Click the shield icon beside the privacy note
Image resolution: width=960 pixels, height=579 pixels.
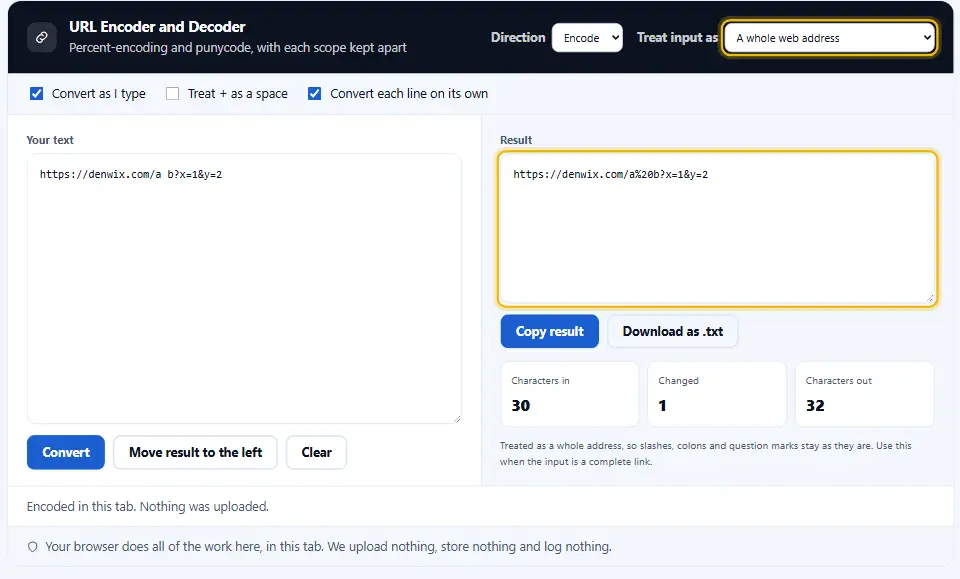[33, 547]
